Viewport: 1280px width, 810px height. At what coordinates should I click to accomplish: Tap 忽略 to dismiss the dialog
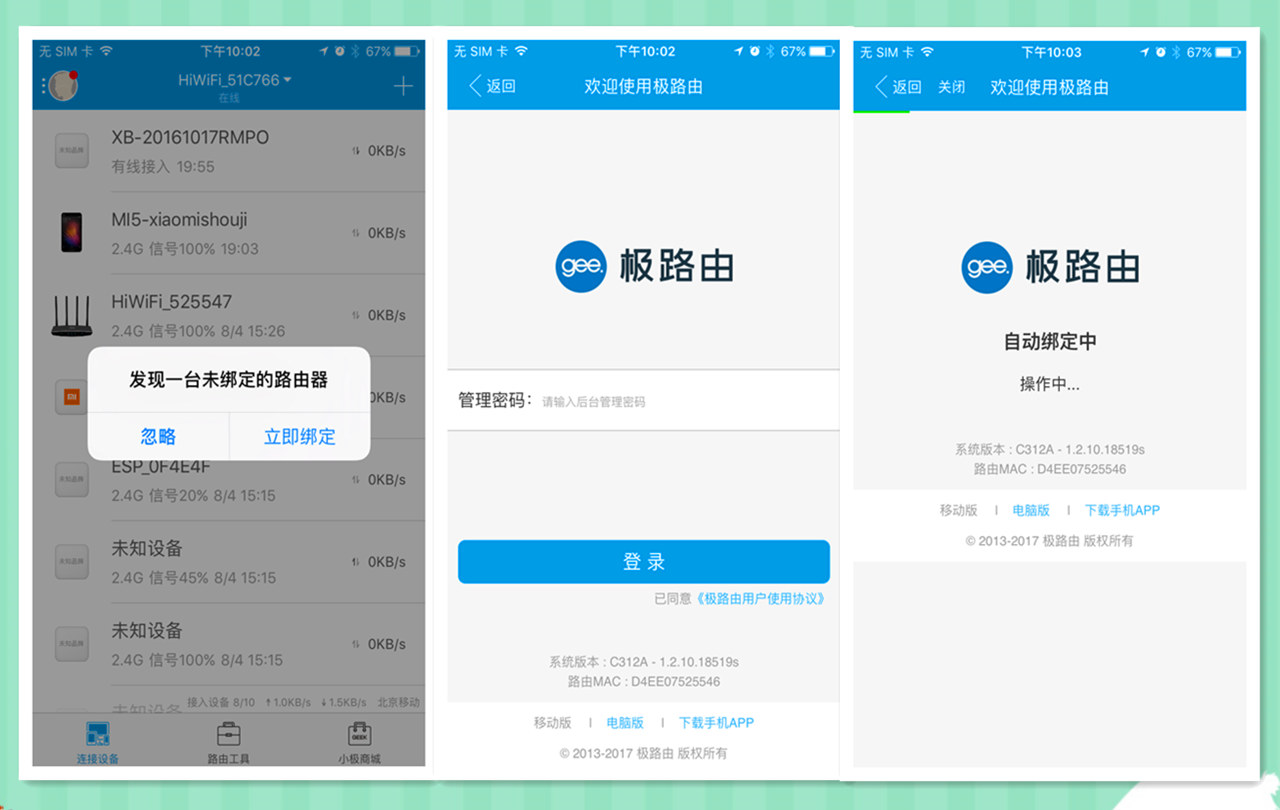[x=158, y=436]
